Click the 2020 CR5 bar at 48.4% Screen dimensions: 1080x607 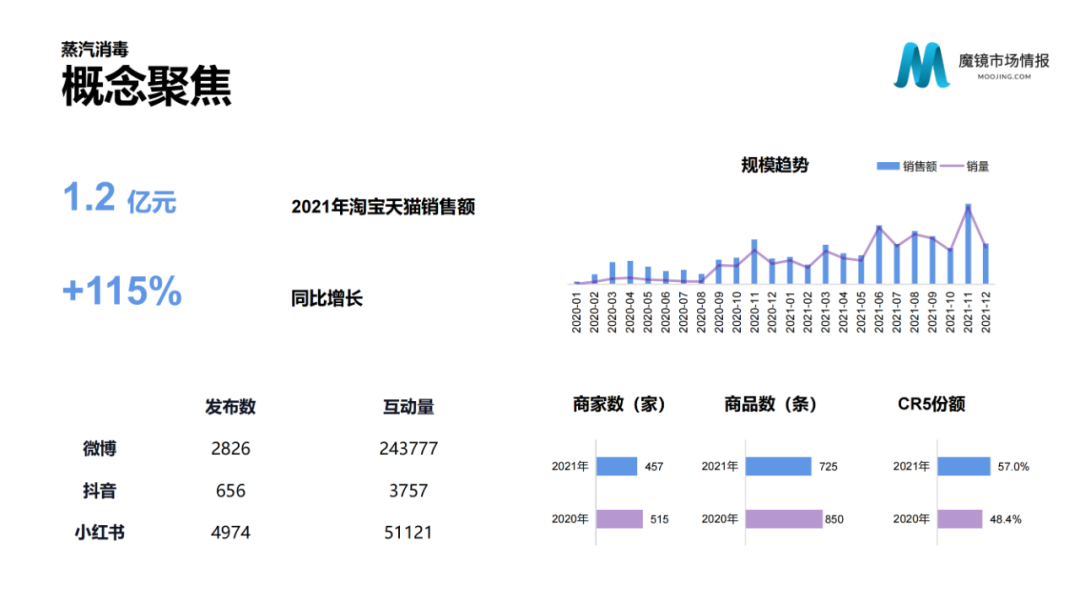click(x=959, y=519)
